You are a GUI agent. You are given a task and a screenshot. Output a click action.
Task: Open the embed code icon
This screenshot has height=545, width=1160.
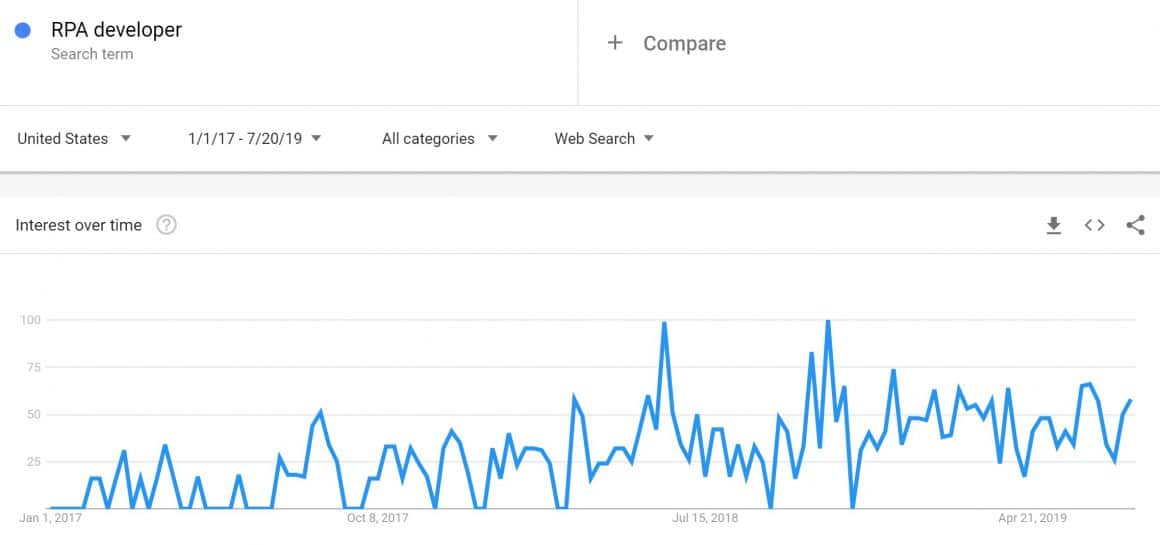pyautogui.click(x=1094, y=226)
